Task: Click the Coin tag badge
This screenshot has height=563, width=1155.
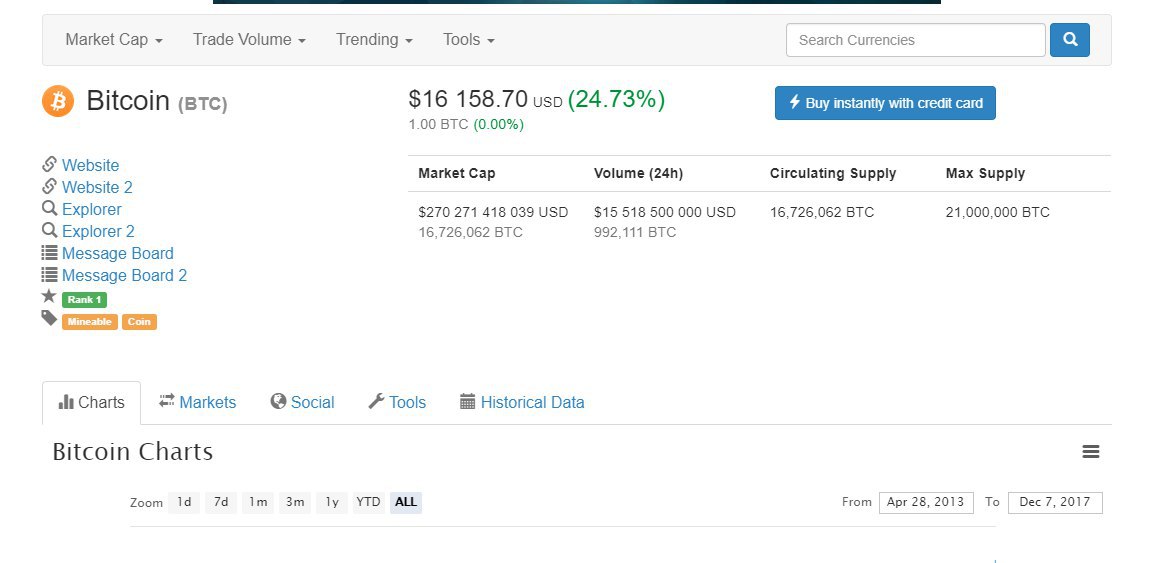Action: coord(139,322)
